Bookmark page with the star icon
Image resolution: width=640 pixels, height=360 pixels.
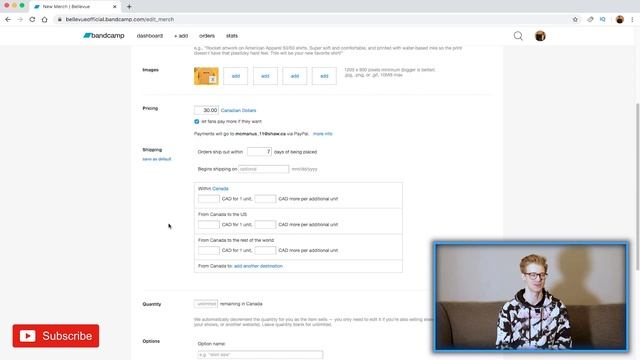(575, 20)
